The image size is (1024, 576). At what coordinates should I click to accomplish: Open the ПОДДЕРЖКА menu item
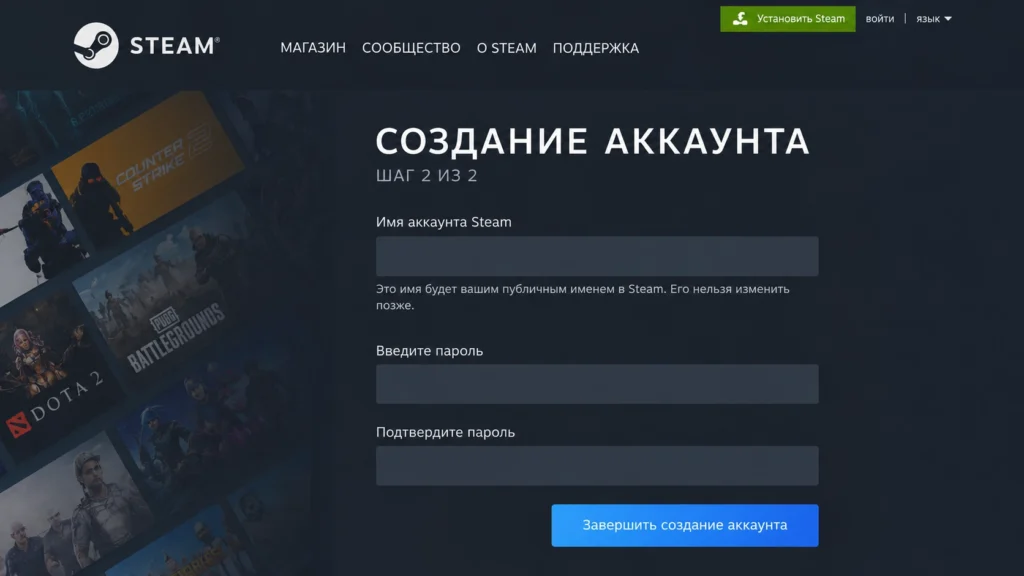(596, 48)
